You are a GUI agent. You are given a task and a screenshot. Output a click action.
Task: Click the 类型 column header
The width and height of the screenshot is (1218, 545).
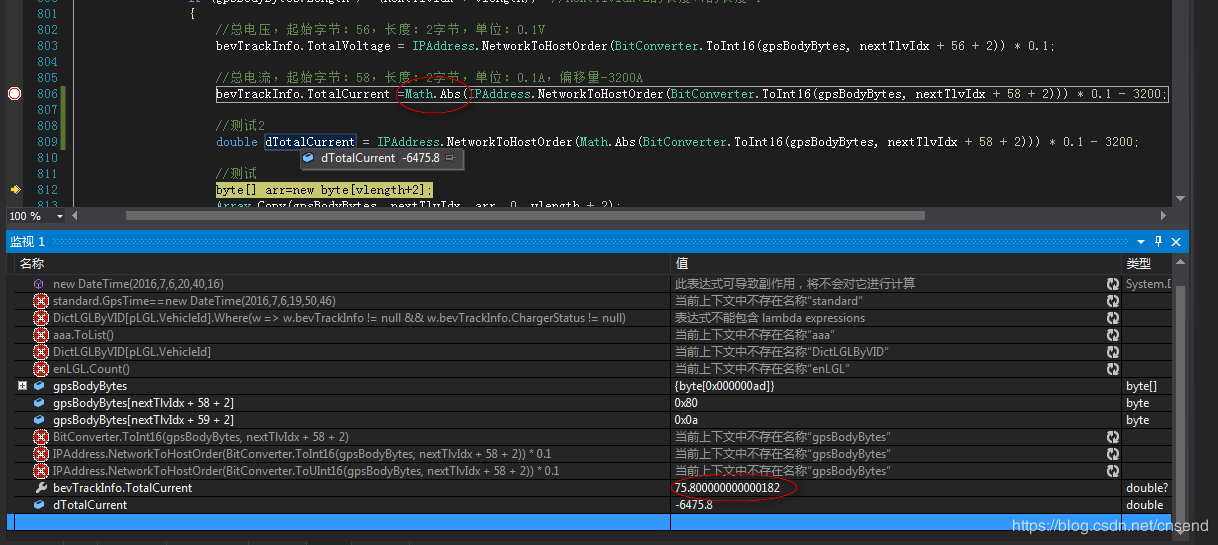(x=1146, y=264)
